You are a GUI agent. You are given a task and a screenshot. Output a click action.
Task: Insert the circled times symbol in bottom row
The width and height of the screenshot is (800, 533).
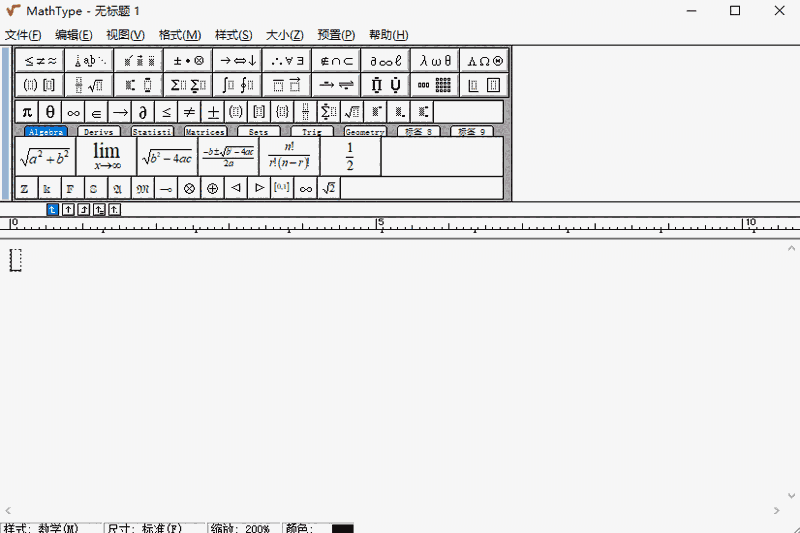[x=189, y=189]
